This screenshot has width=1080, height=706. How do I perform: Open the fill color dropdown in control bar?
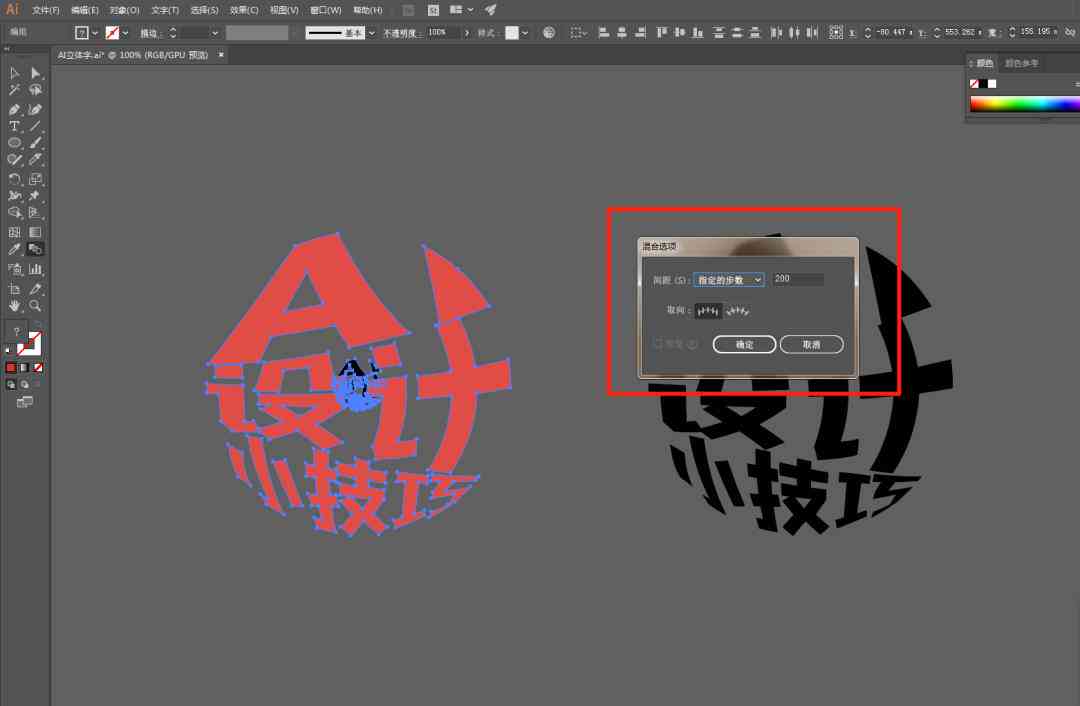pyautogui.click(x=95, y=32)
